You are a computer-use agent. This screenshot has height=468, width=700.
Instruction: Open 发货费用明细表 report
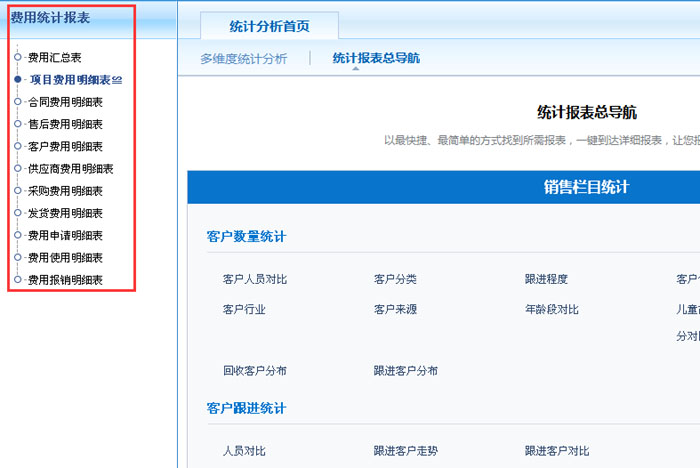coord(65,213)
